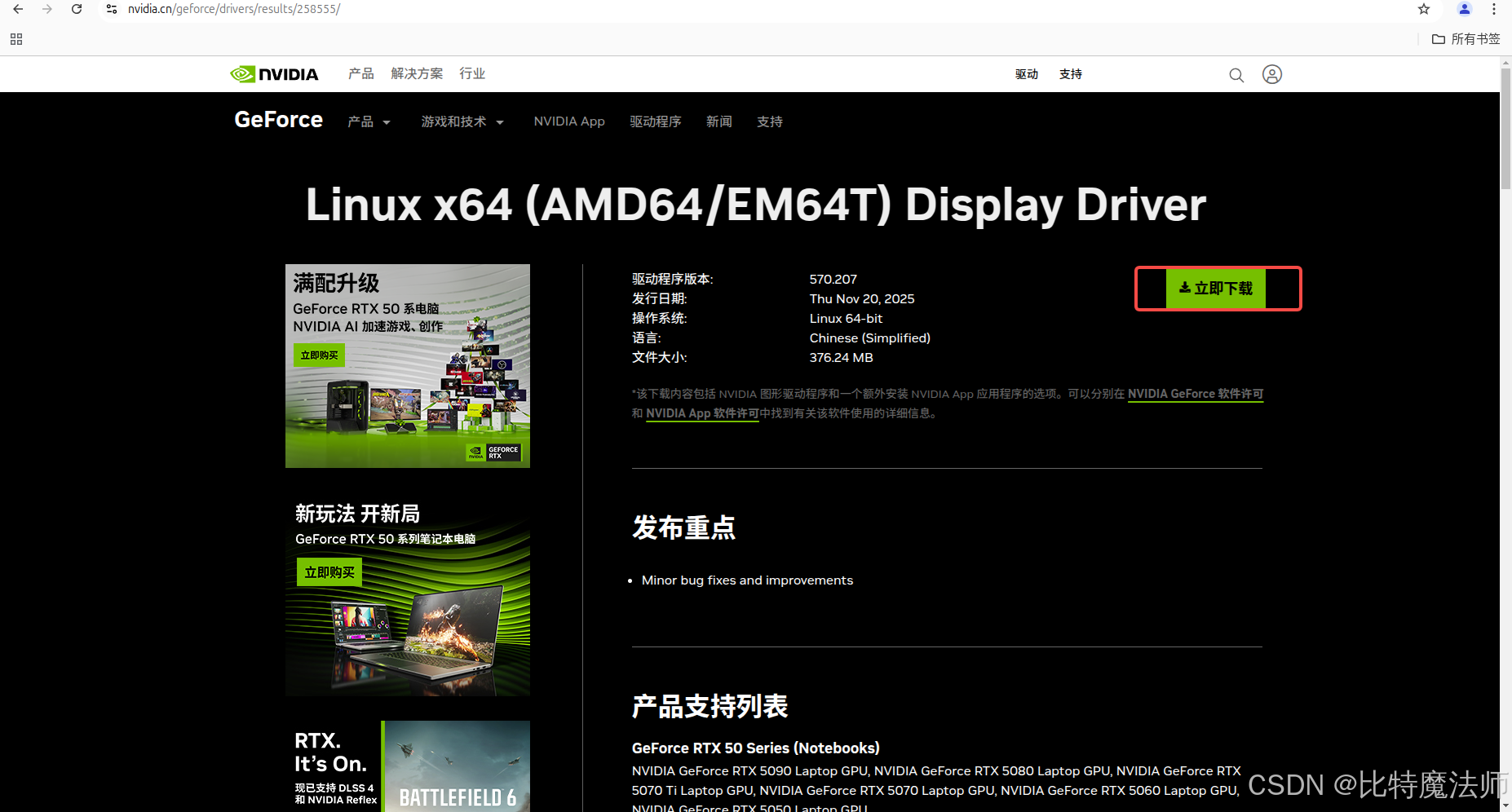The image size is (1512, 812).
Task: Select file size 376.24 MB
Action: pos(842,357)
